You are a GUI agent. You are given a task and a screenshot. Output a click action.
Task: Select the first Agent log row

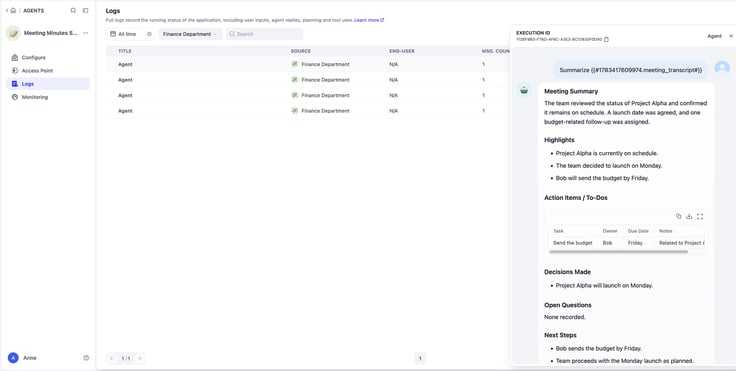tap(308, 64)
